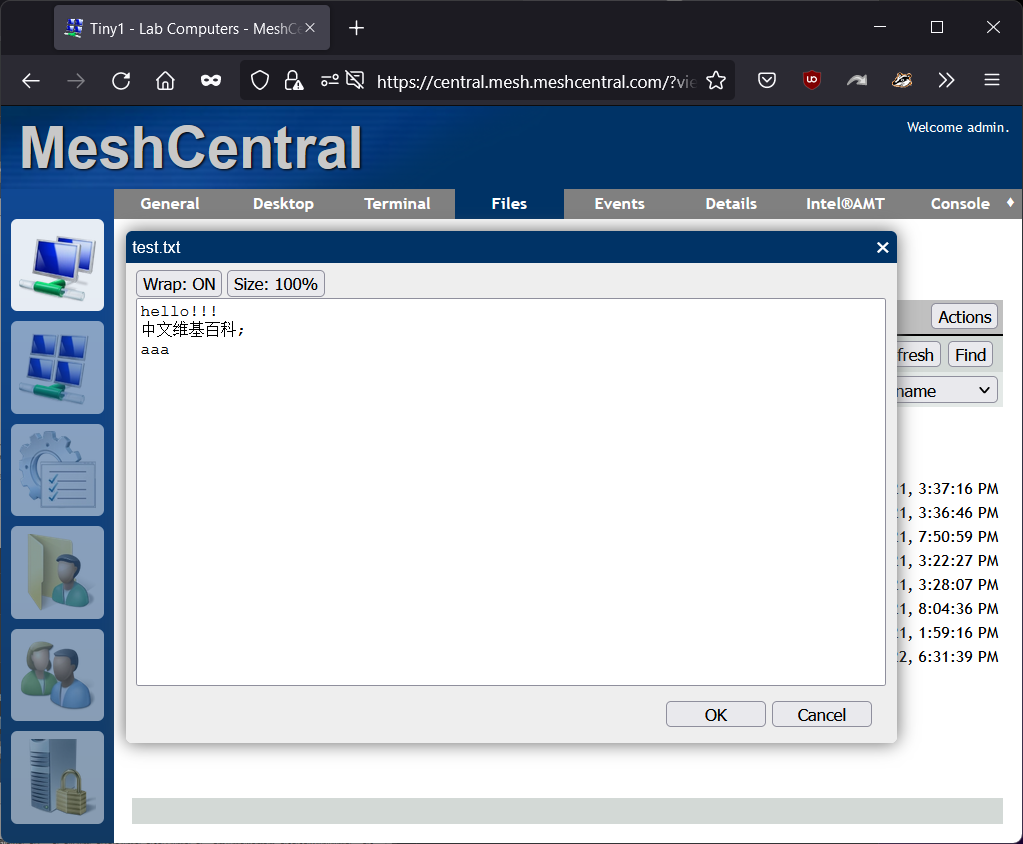Open the Firefox hamburger menu
The height and width of the screenshot is (844, 1023).
[x=991, y=80]
